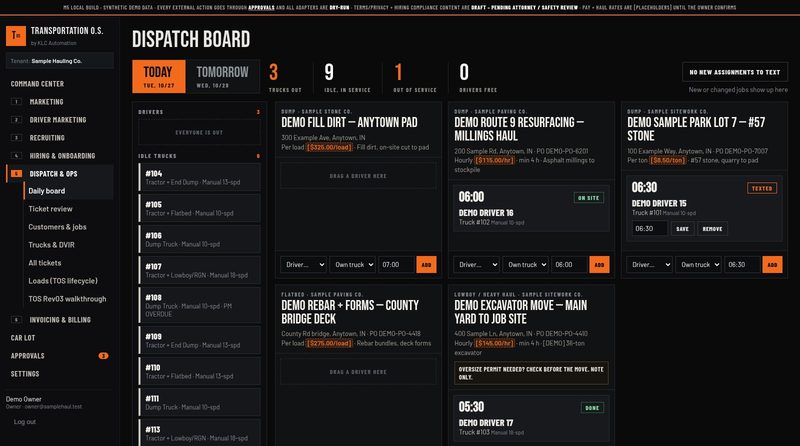Image resolution: width=800 pixels, height=446 pixels.
Task: Click the TEXTED status badge for Demo Driver 15
Action: pos(762,188)
